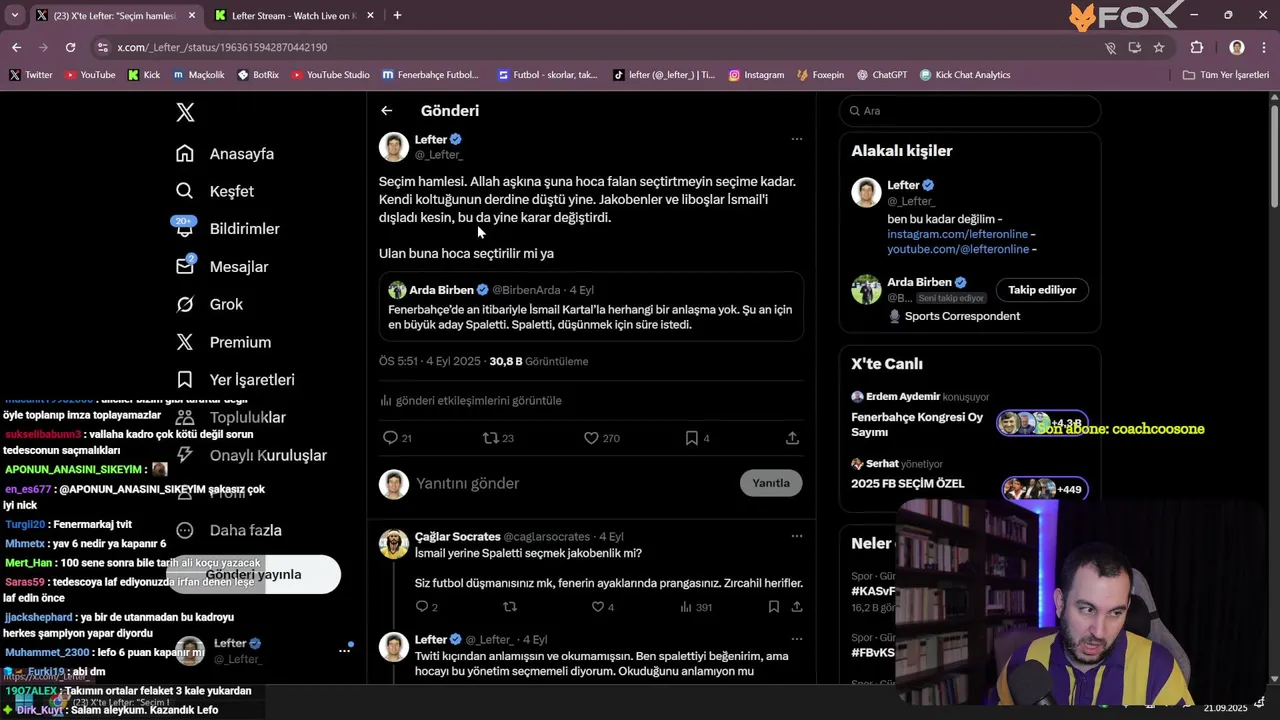Share Çağlar Socrates reply

pos(797,607)
